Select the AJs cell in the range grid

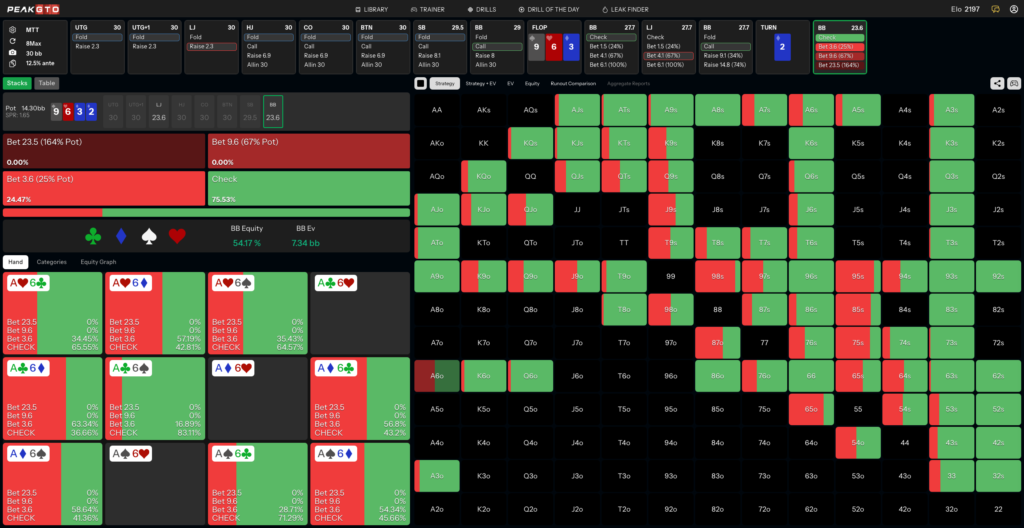coord(577,110)
